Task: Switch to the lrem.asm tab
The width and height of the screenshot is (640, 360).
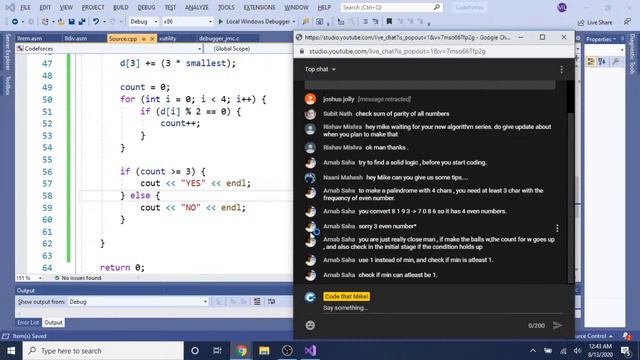Action: pos(29,38)
